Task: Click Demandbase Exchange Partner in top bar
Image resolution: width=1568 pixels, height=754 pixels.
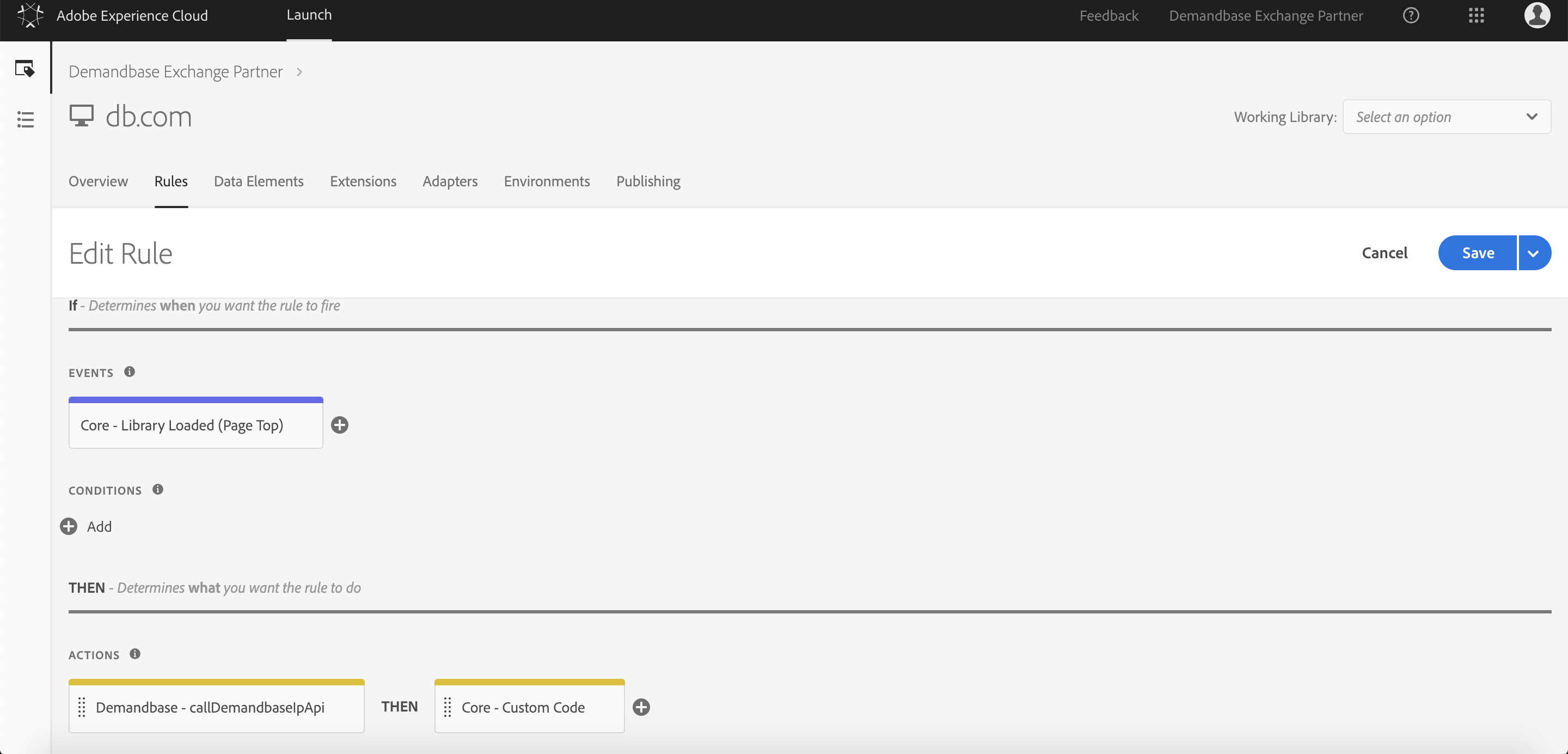Action: click(1265, 15)
